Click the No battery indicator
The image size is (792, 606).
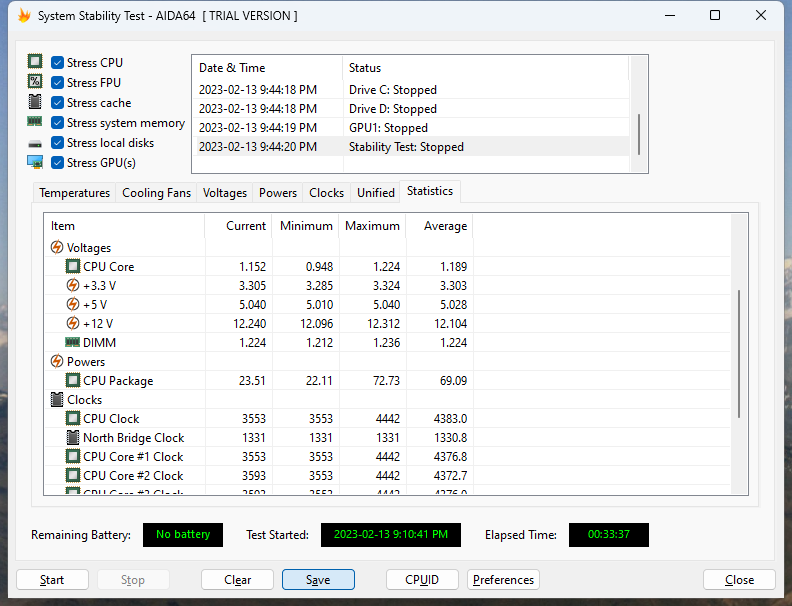[x=183, y=535]
